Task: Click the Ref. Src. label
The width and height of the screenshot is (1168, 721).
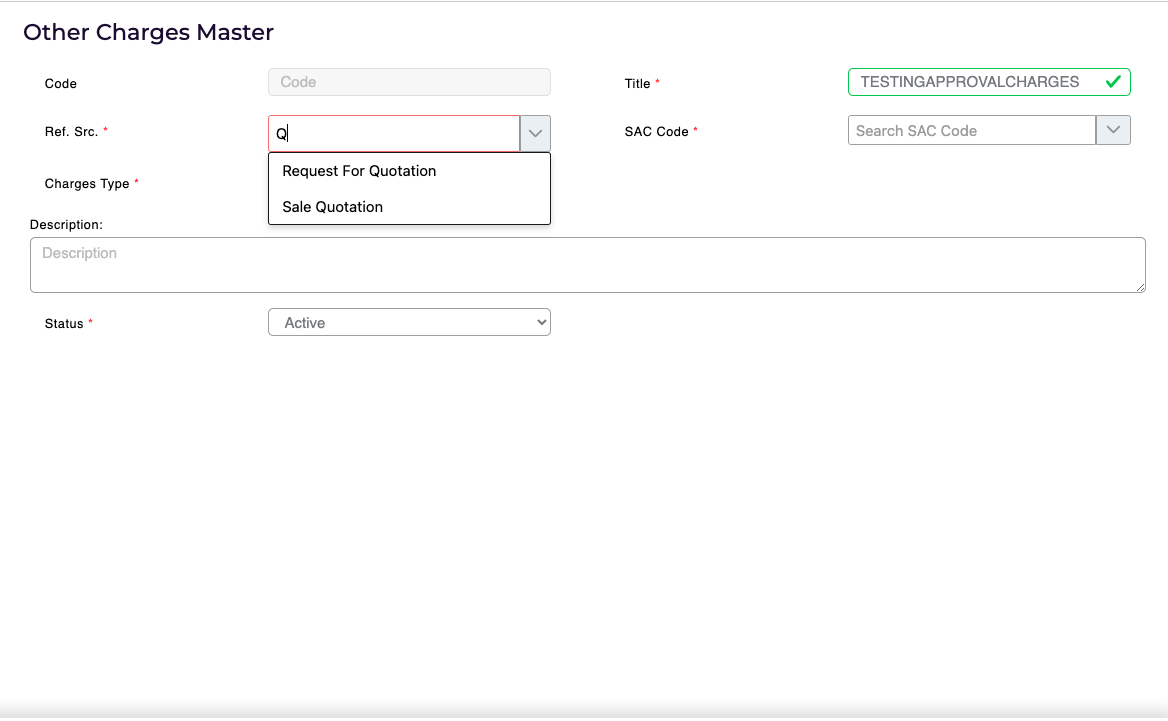Action: click(71, 132)
